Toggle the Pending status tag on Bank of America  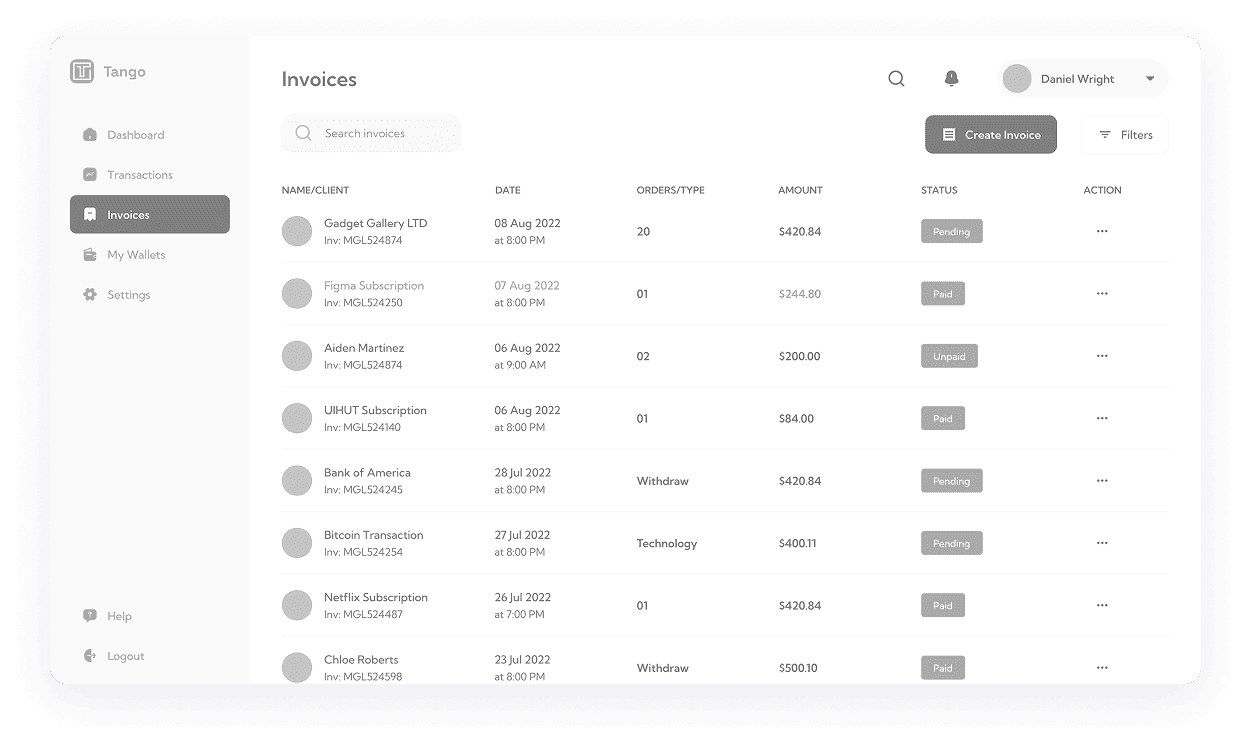pyautogui.click(x=951, y=480)
